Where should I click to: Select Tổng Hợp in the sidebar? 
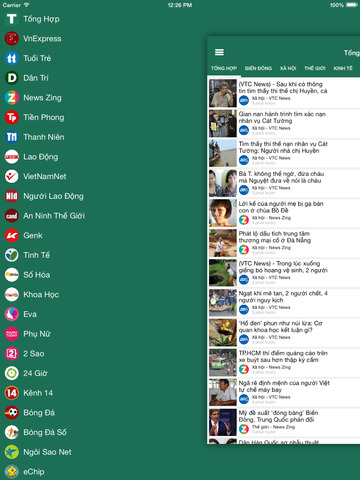[41, 19]
